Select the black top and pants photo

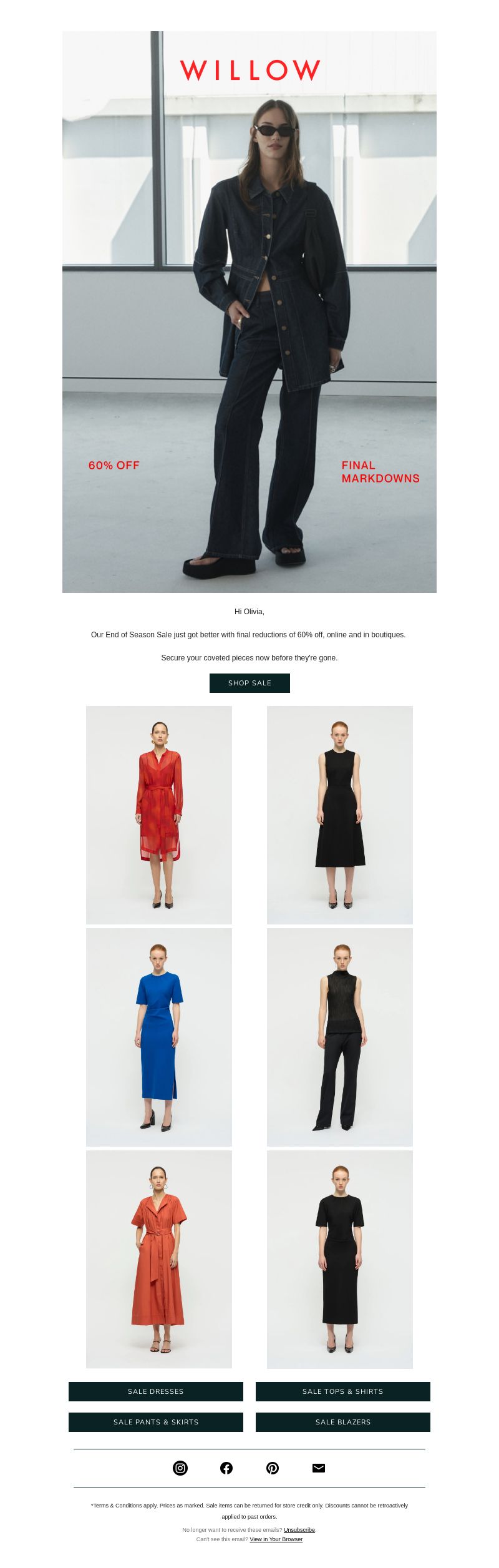pos(340,1037)
